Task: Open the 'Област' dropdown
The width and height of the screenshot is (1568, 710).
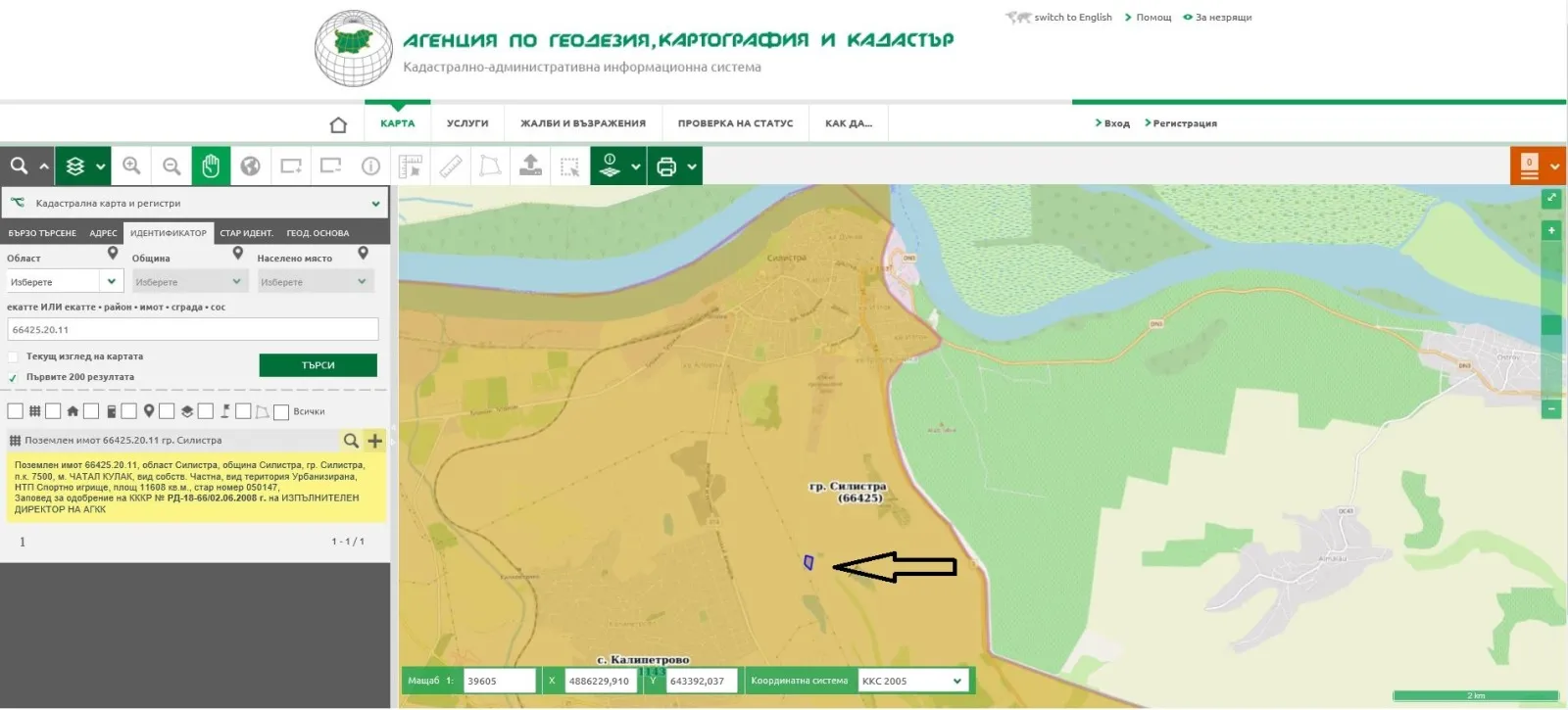Action: (64, 282)
